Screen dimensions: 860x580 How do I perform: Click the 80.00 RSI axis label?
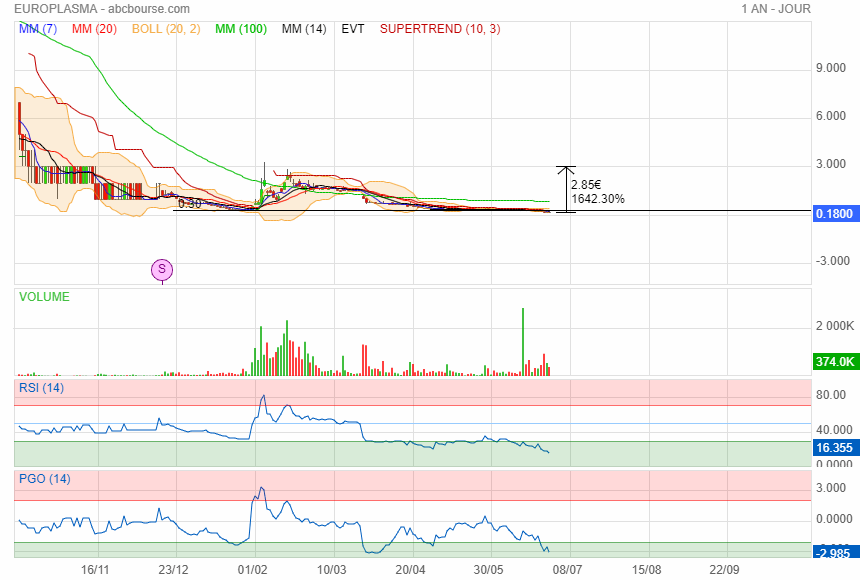tap(831, 395)
